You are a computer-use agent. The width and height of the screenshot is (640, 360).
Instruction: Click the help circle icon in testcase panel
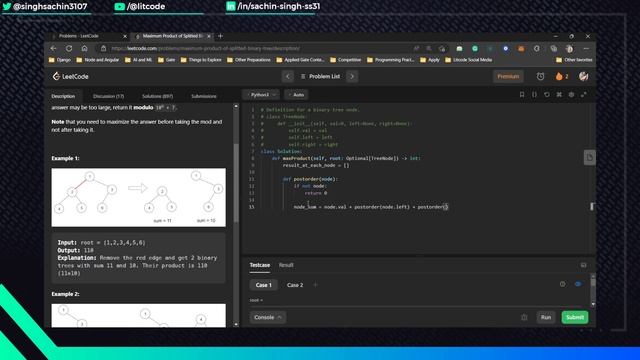(562, 284)
